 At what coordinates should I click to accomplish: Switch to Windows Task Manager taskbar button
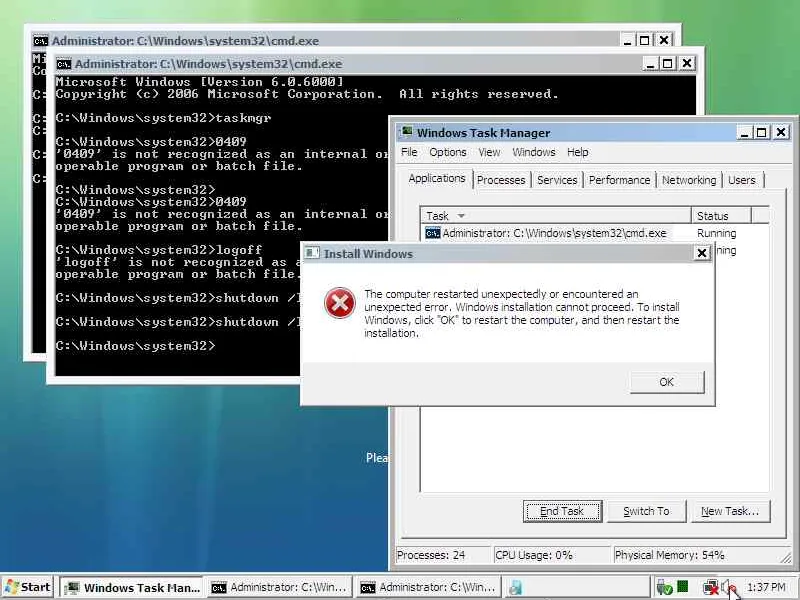pyautogui.click(x=134, y=588)
